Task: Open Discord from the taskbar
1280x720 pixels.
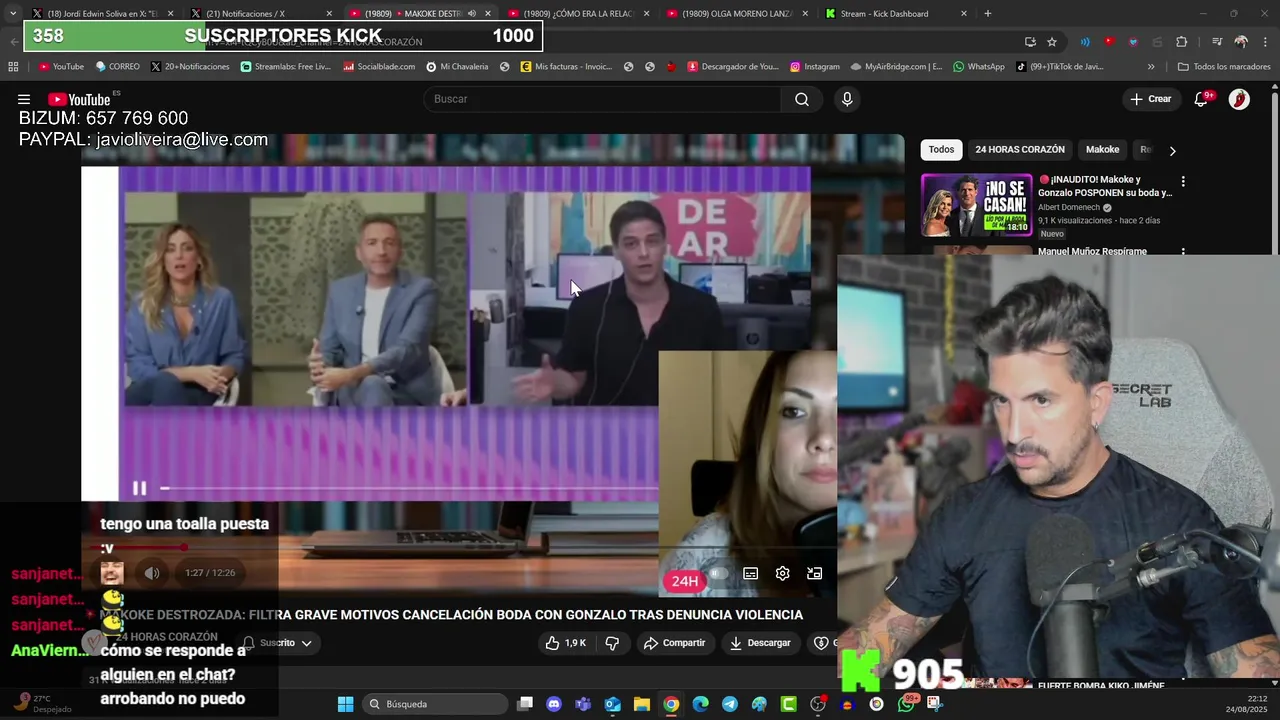Action: [554, 704]
